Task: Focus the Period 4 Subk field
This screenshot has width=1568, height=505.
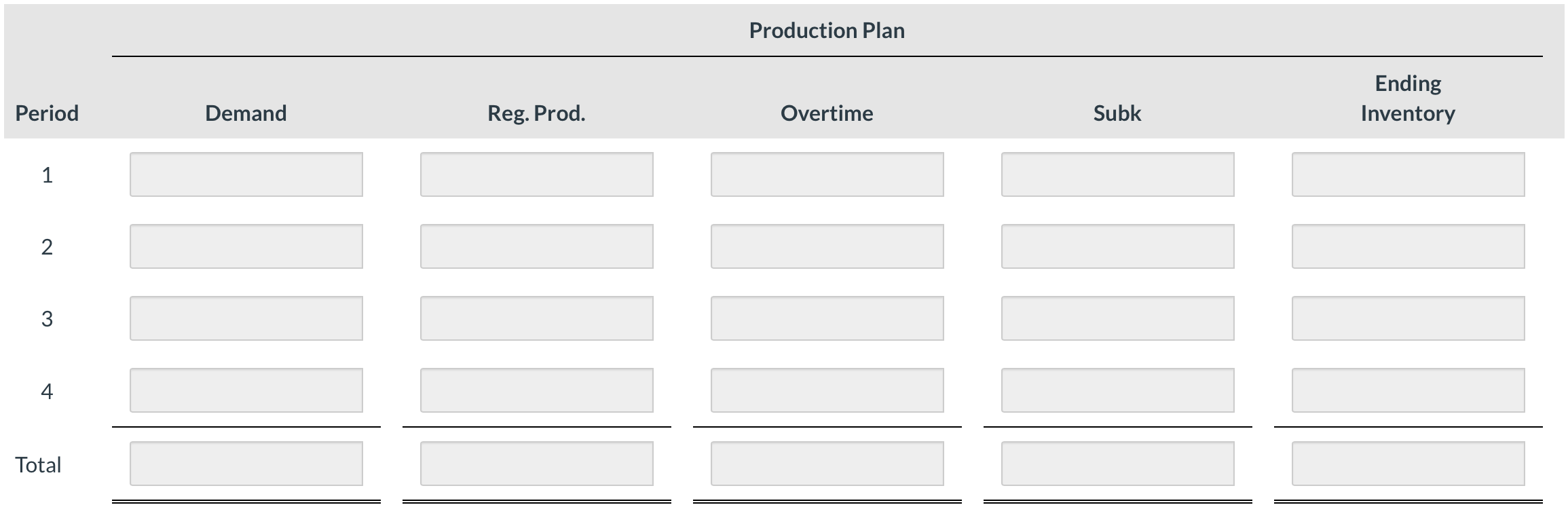Action: pos(1117,390)
